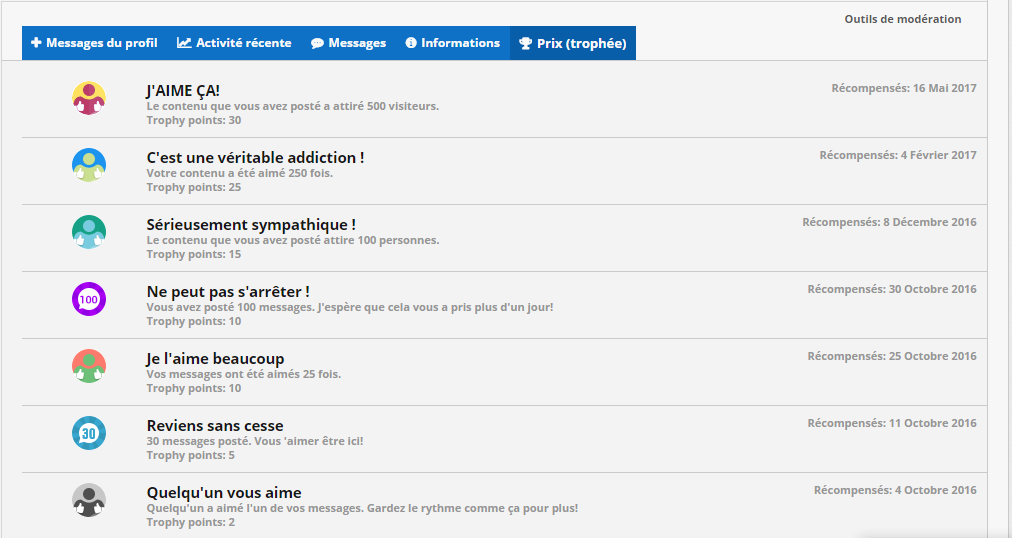The image size is (1012, 538).
Task: Open the Reviens sans cesse trophy title
Action: pos(215,426)
